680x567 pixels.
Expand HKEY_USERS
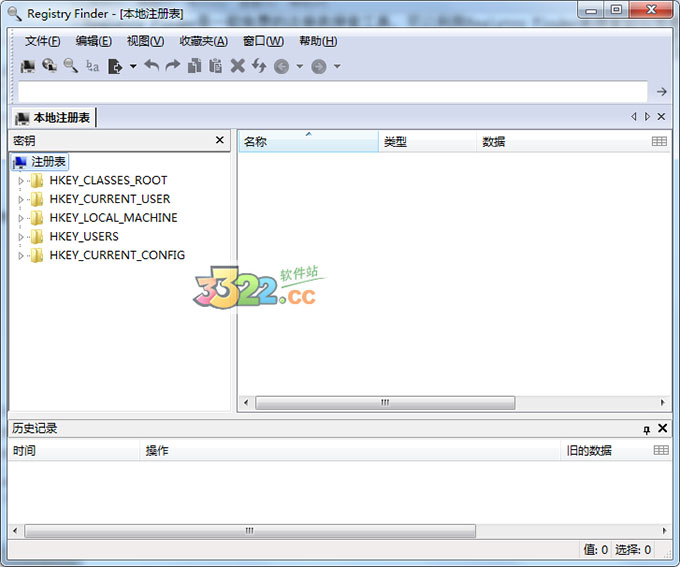pyautogui.click(x=20, y=237)
